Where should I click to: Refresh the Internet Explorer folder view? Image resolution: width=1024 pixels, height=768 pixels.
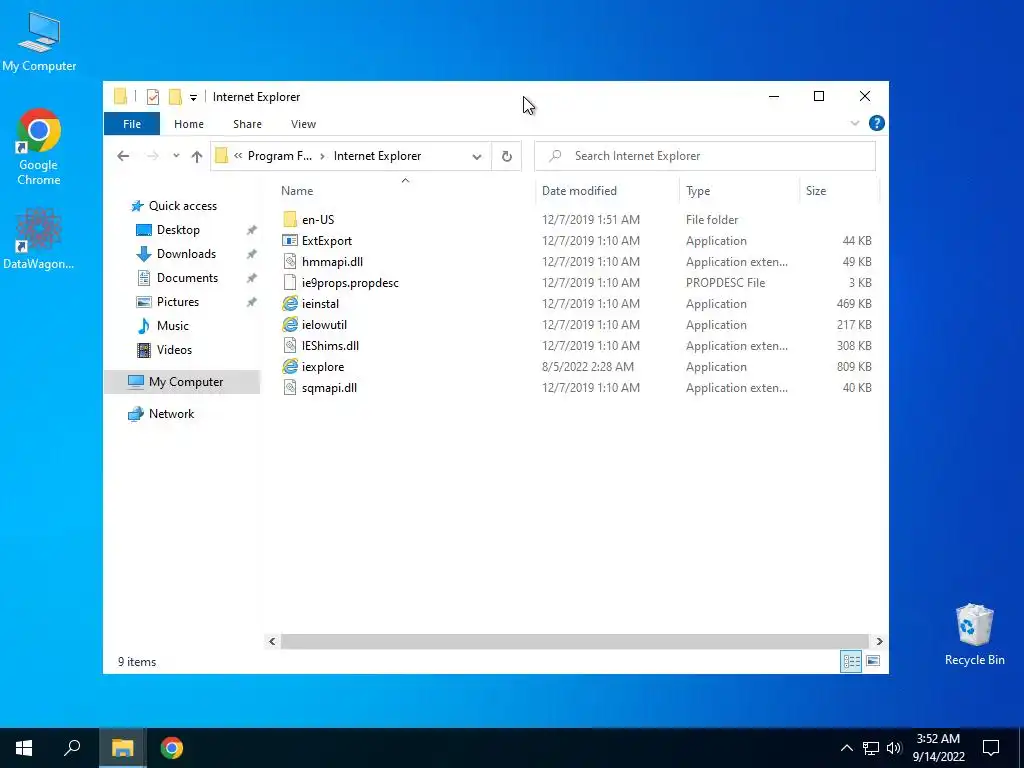[x=506, y=156]
